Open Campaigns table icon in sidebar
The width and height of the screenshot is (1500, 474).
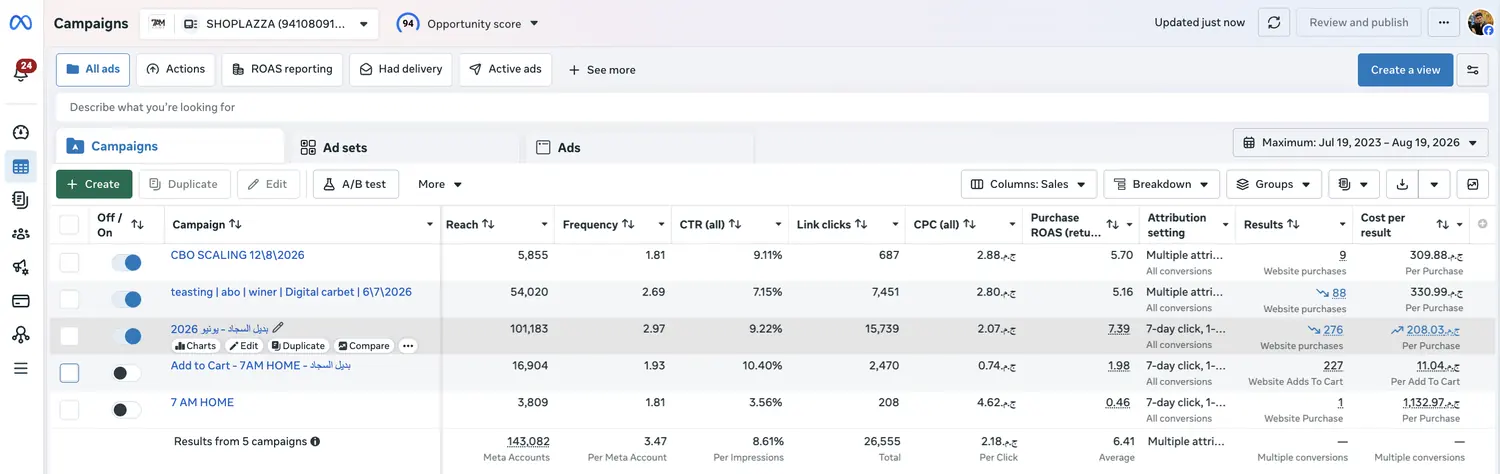(20, 167)
